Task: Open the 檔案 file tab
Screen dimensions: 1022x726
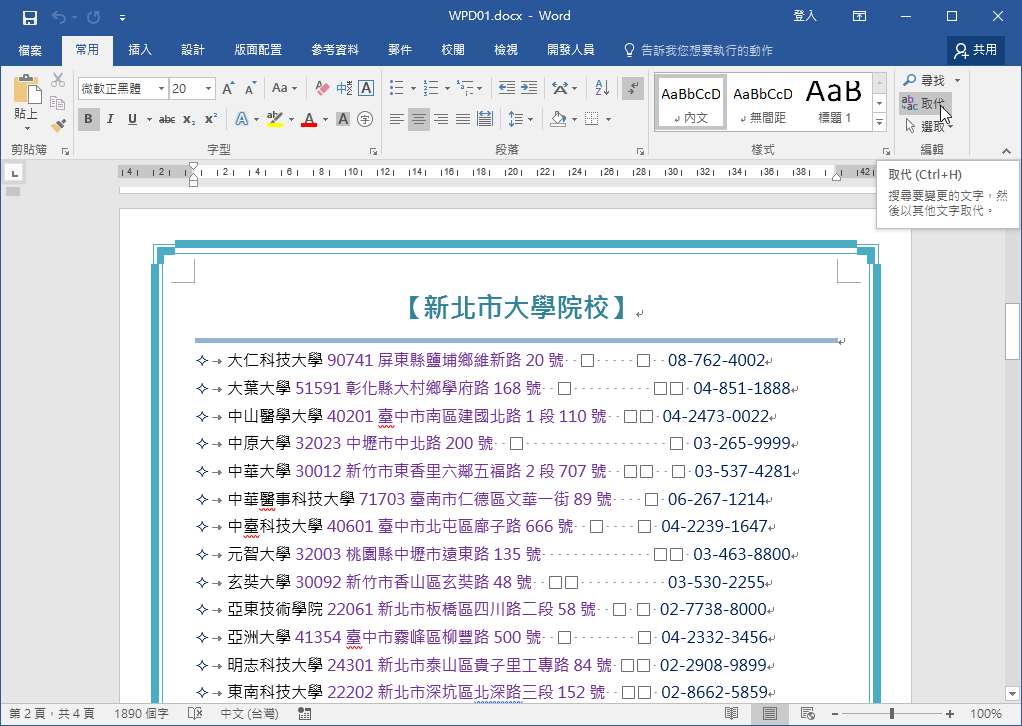Action: 30,50
